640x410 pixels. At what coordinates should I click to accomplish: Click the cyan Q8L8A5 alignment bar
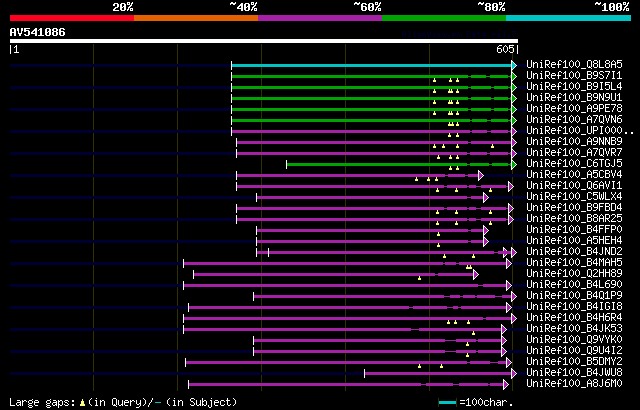coord(371,65)
